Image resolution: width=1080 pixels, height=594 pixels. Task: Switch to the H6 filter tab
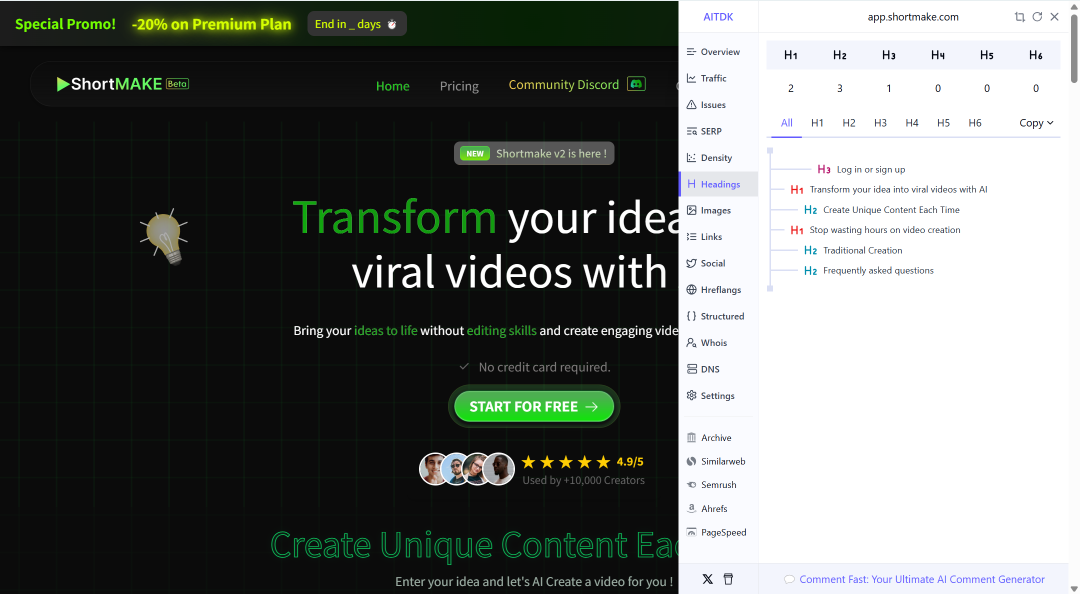tap(975, 123)
